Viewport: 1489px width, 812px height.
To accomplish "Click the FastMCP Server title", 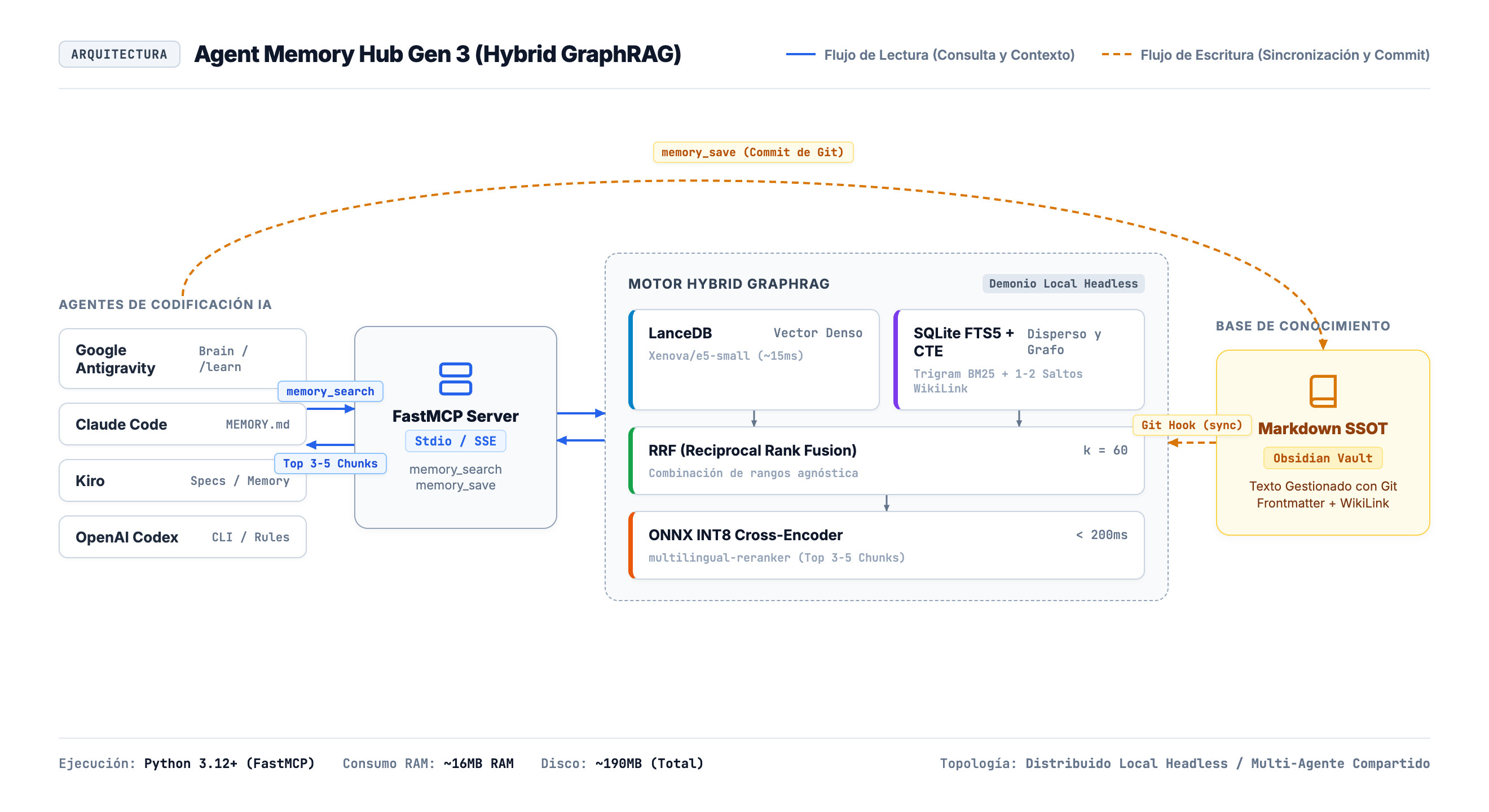I will point(456,416).
